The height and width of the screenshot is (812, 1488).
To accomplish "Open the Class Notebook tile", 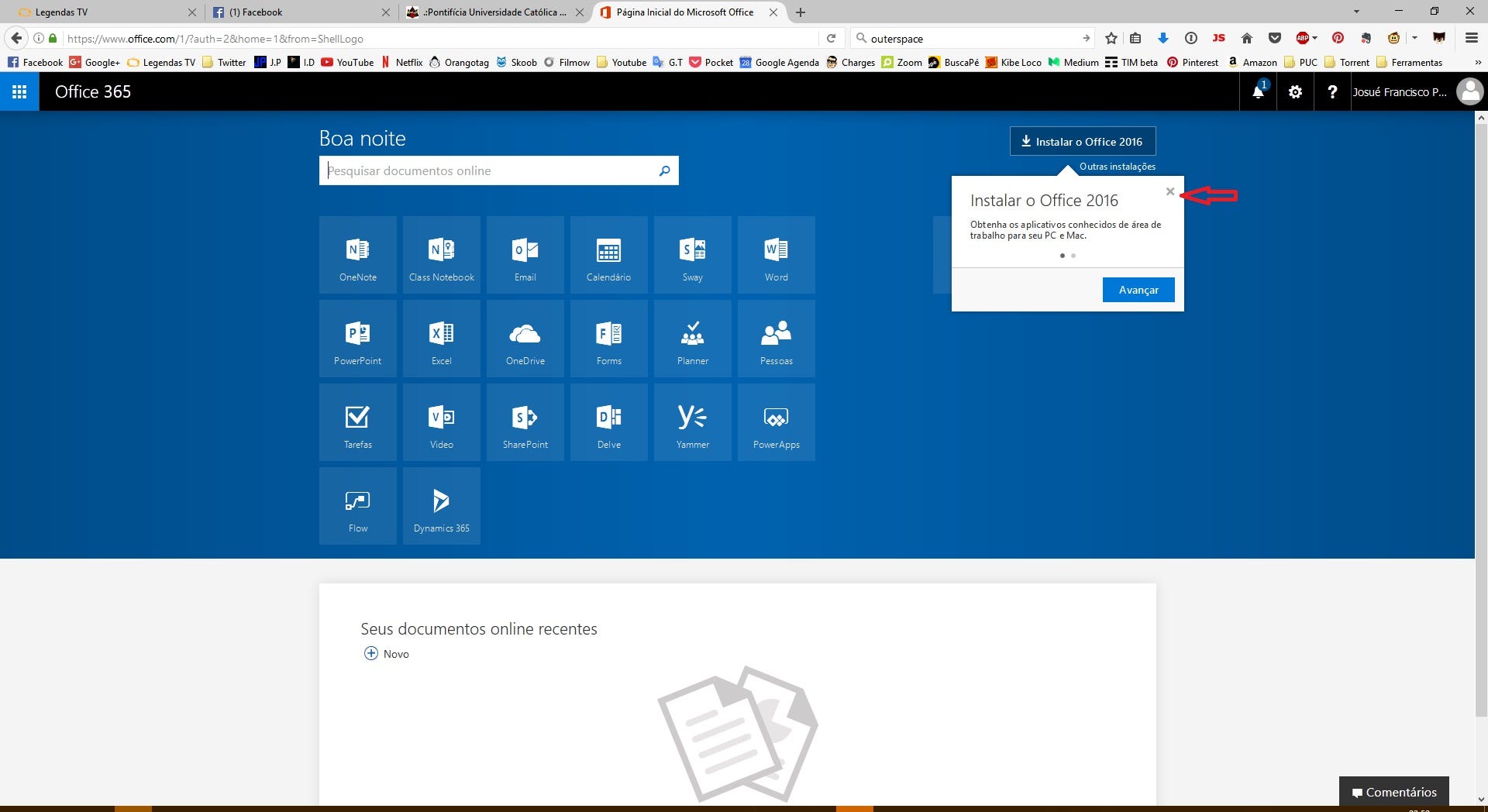I will coord(442,255).
